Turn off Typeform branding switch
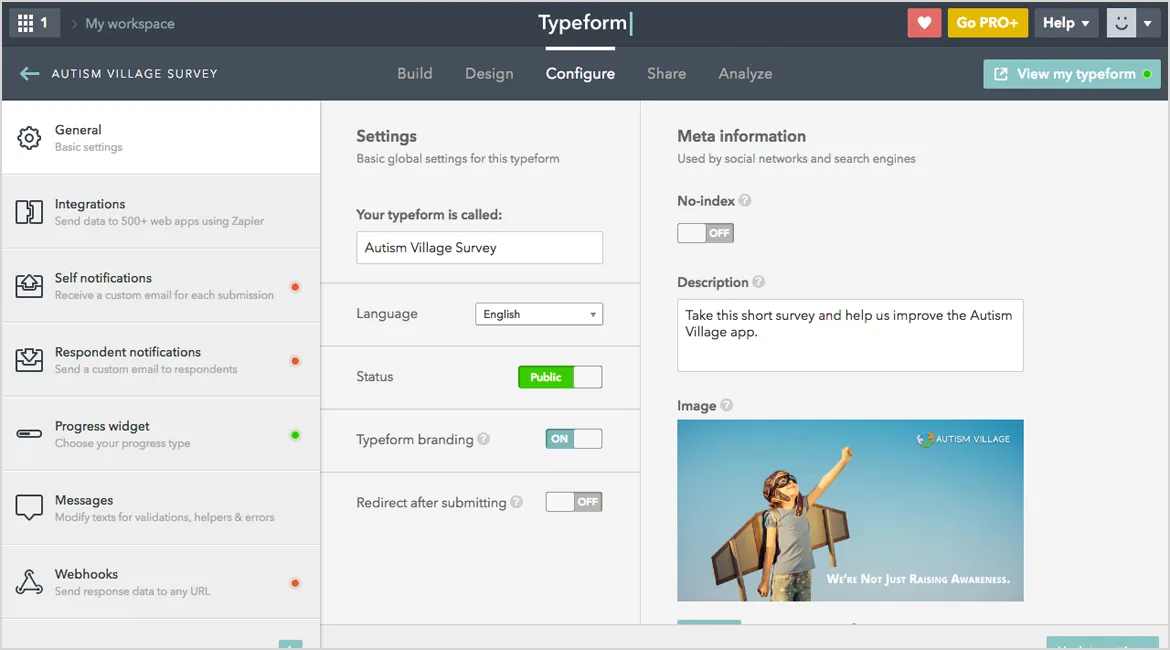 [x=573, y=439]
